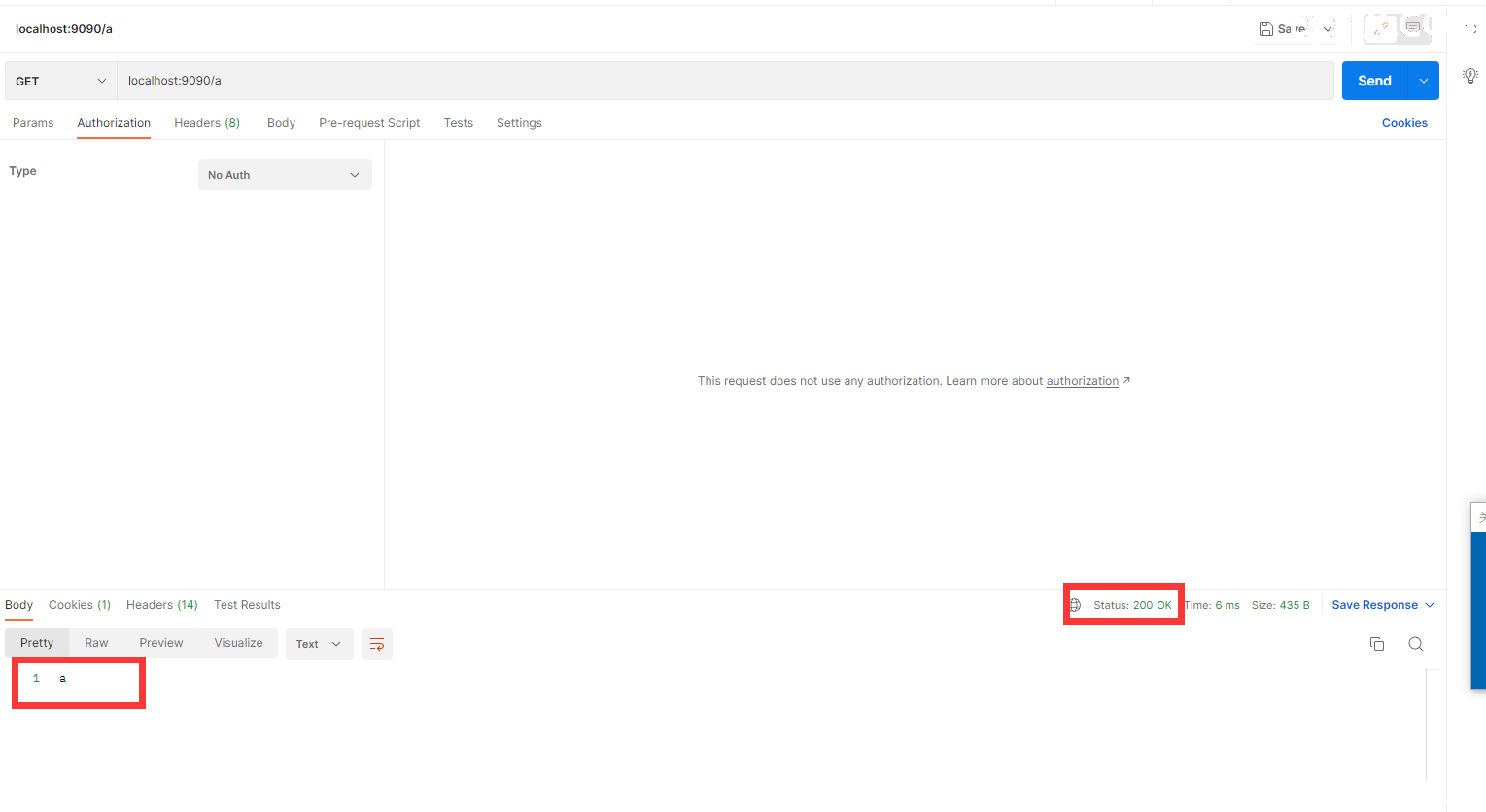Toggle the line wrap icon

point(377,644)
